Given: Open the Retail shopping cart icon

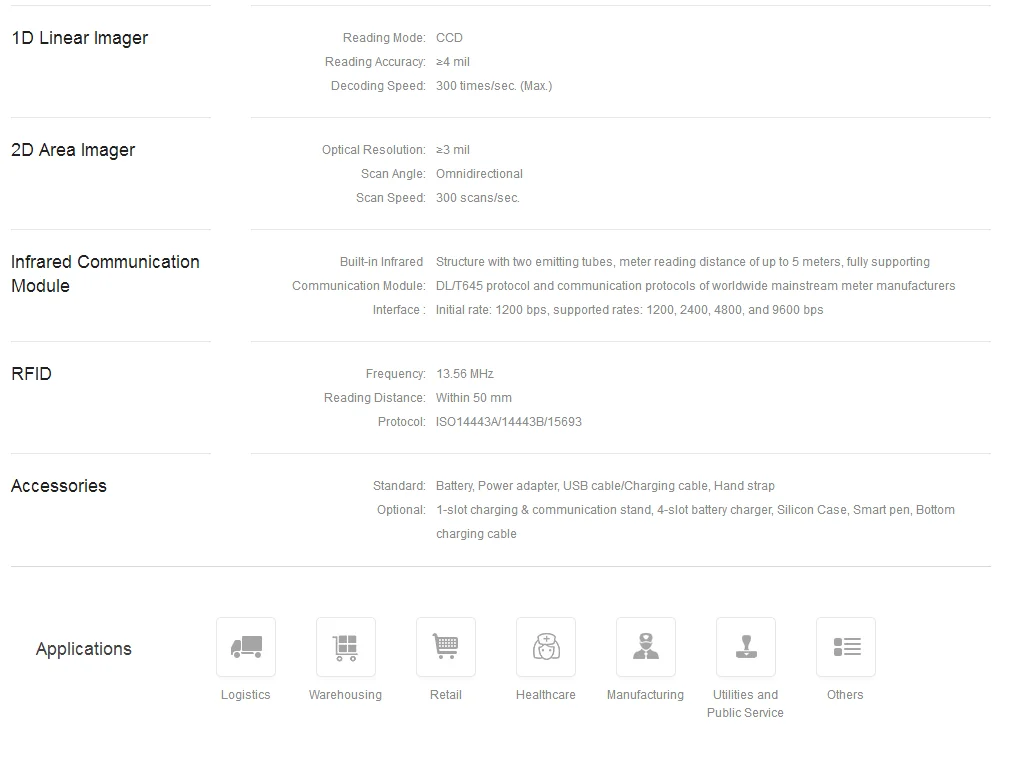Looking at the screenshot, I should click(x=446, y=647).
